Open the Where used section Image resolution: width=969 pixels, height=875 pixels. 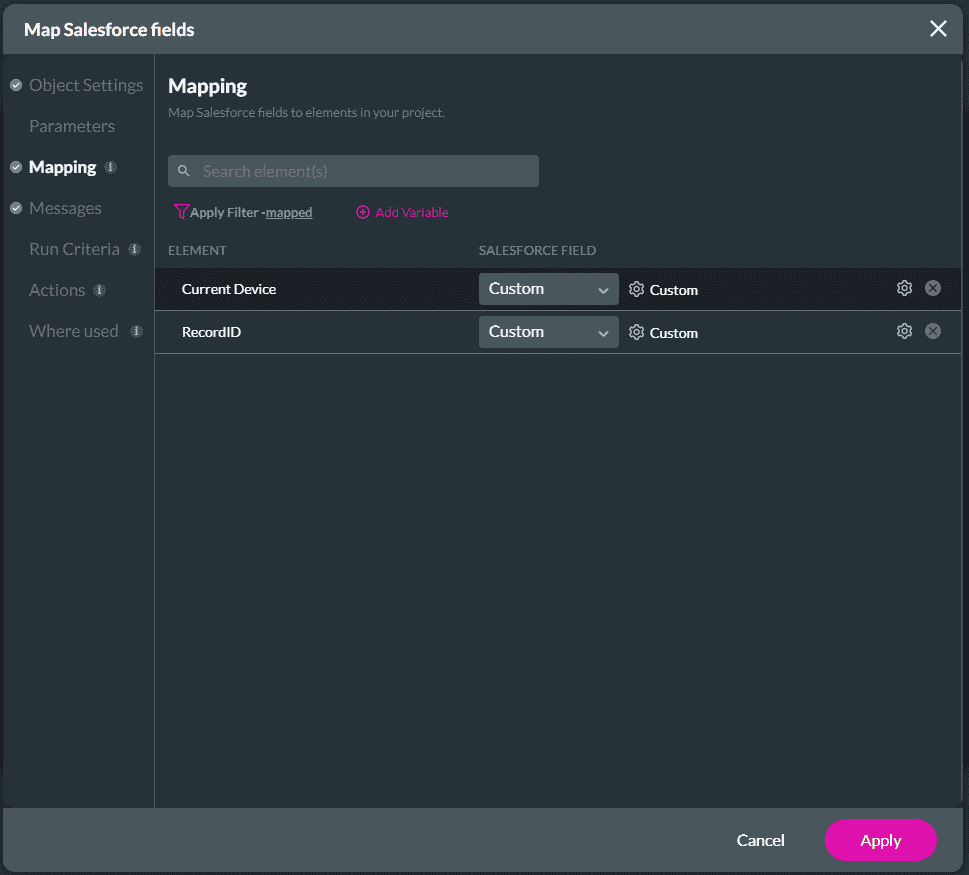pyautogui.click(x=73, y=331)
